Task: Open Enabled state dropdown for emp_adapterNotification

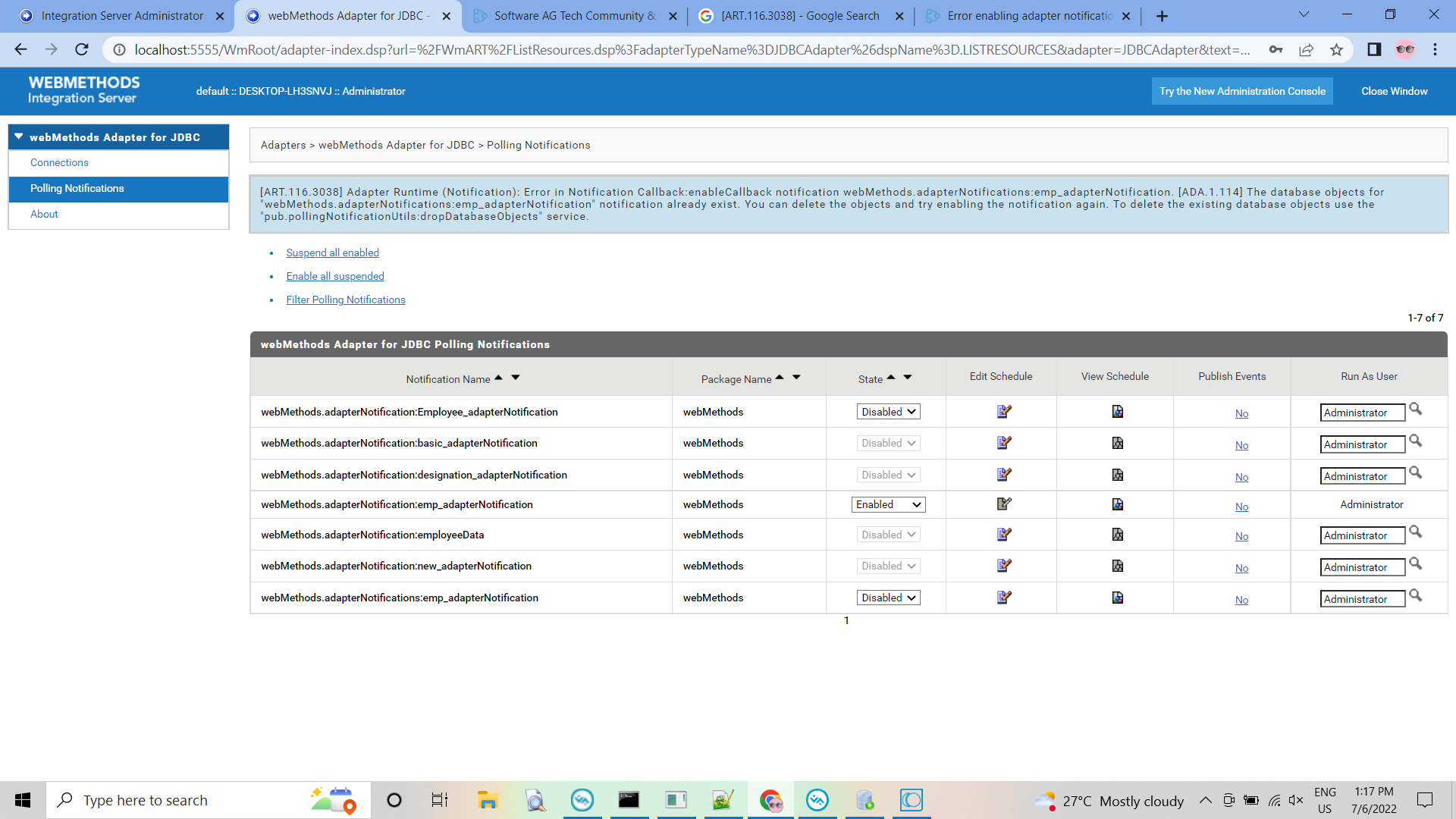Action: tap(888, 504)
